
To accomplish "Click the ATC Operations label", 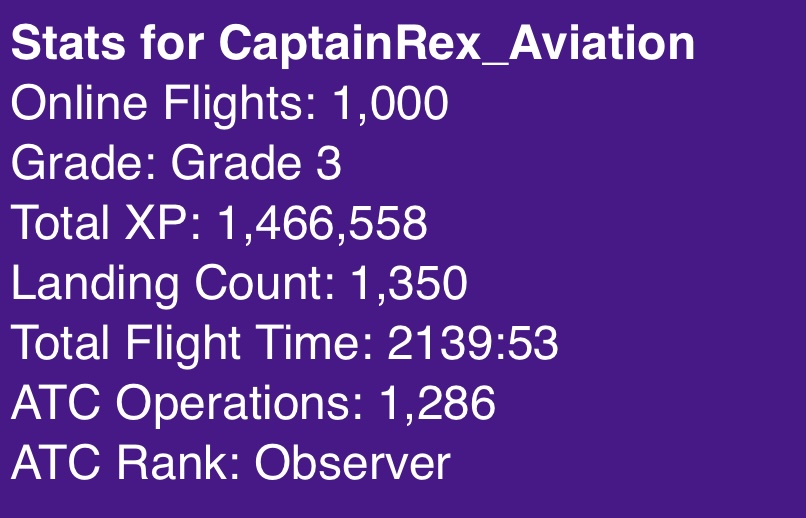I will 187,403.
